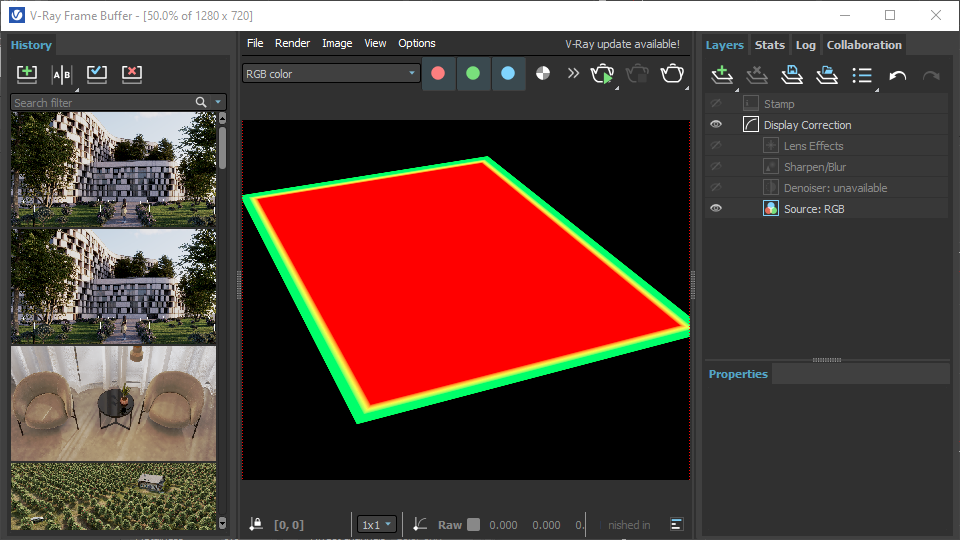Click the save layer preset icon
The image size is (960, 540).
coord(791,75)
